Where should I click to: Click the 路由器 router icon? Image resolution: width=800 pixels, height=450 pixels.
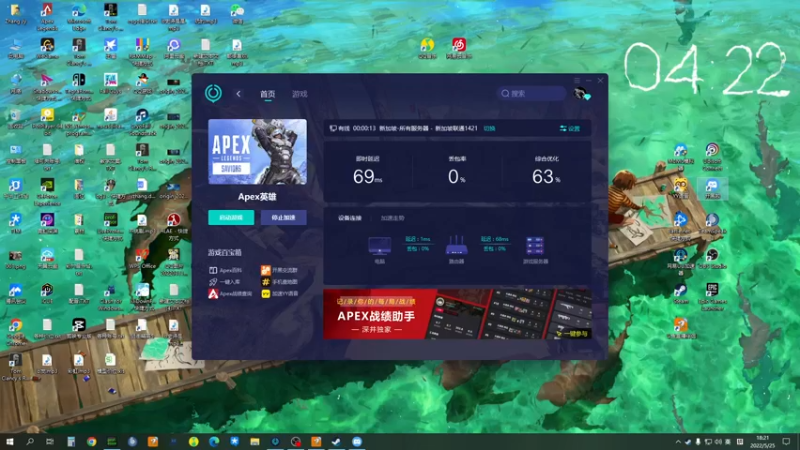pyautogui.click(x=456, y=246)
